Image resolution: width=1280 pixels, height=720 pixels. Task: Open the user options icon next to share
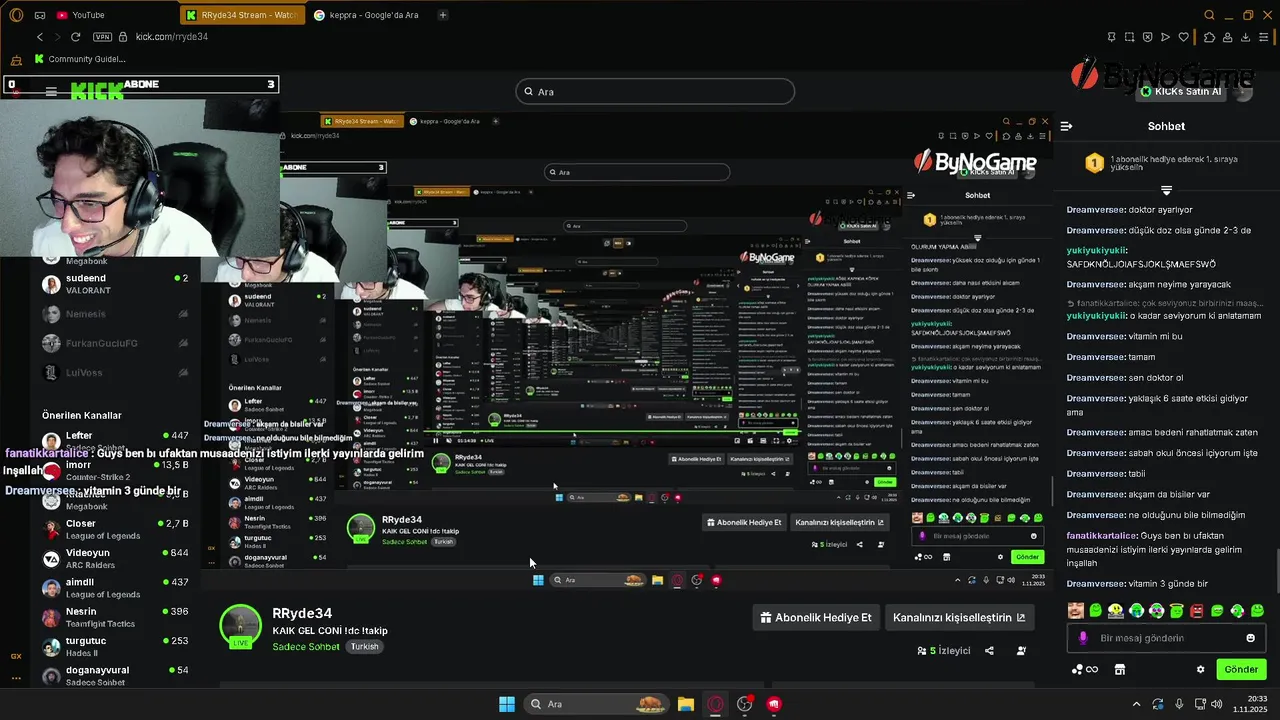[x=1021, y=650]
